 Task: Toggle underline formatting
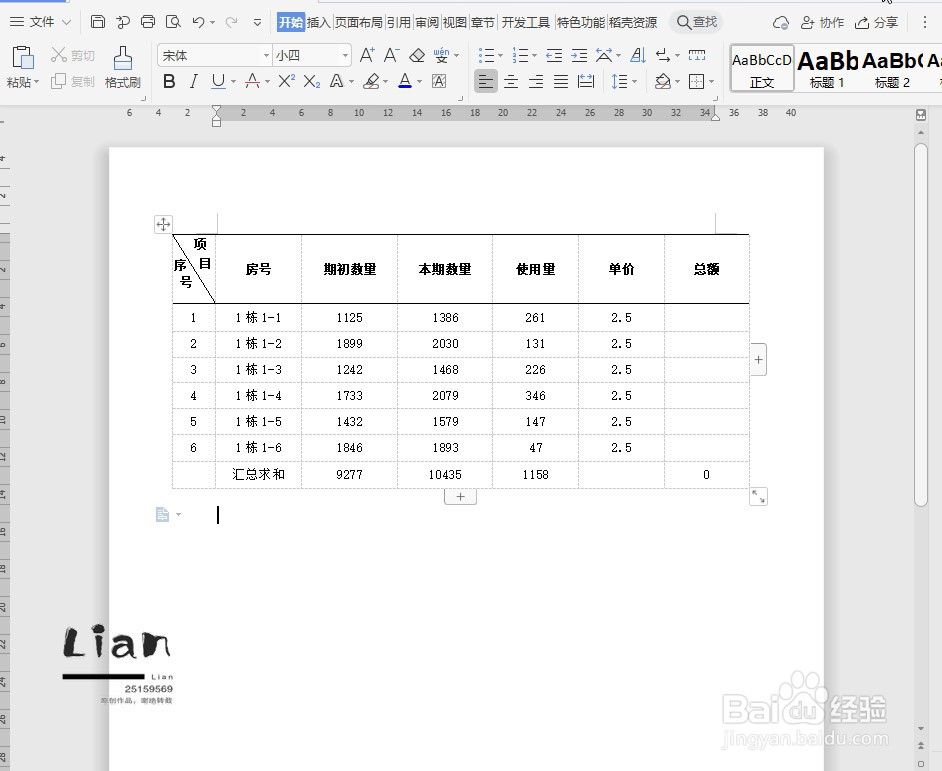[x=218, y=81]
